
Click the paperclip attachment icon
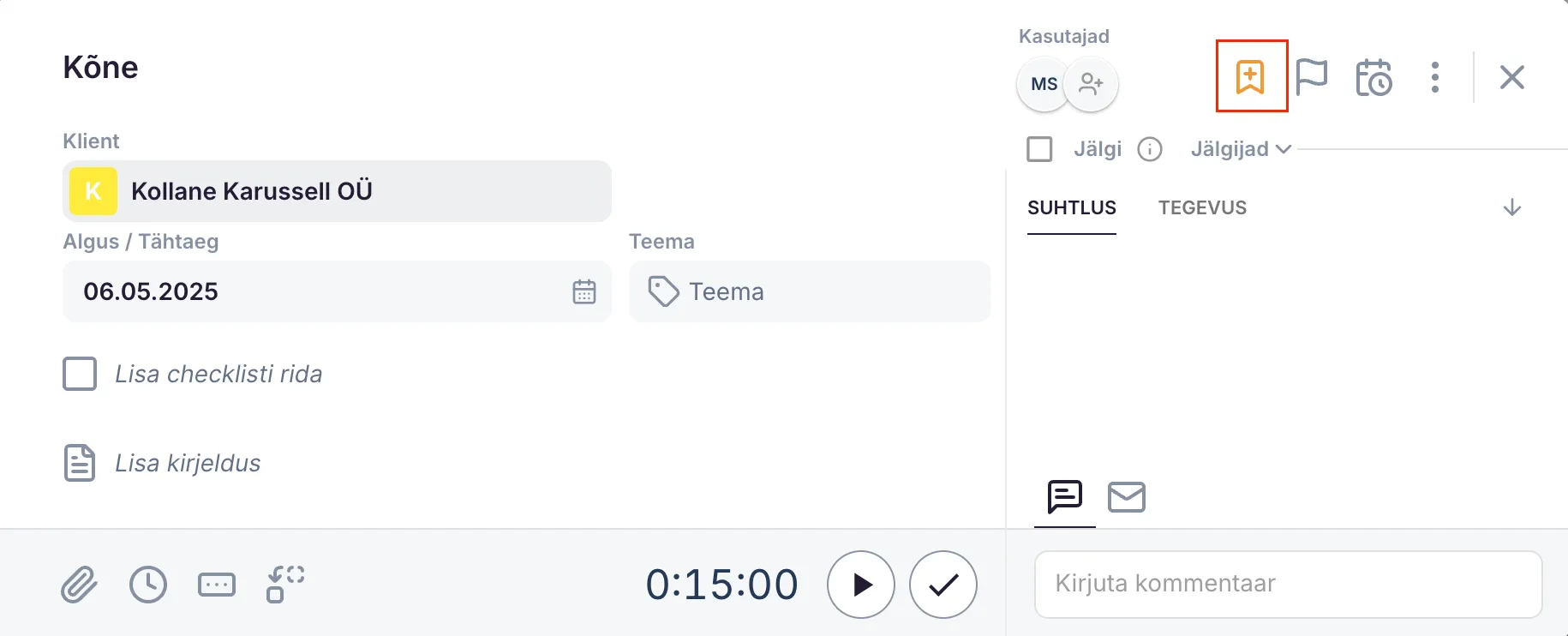tap(79, 585)
